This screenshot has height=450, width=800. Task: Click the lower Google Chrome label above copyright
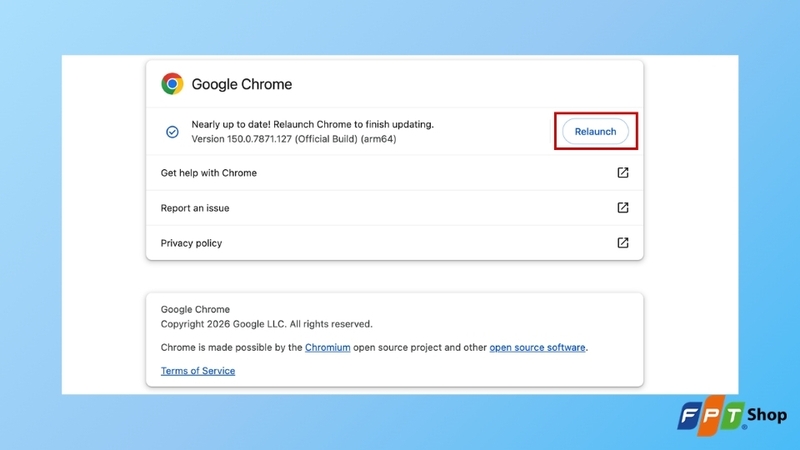coord(195,309)
